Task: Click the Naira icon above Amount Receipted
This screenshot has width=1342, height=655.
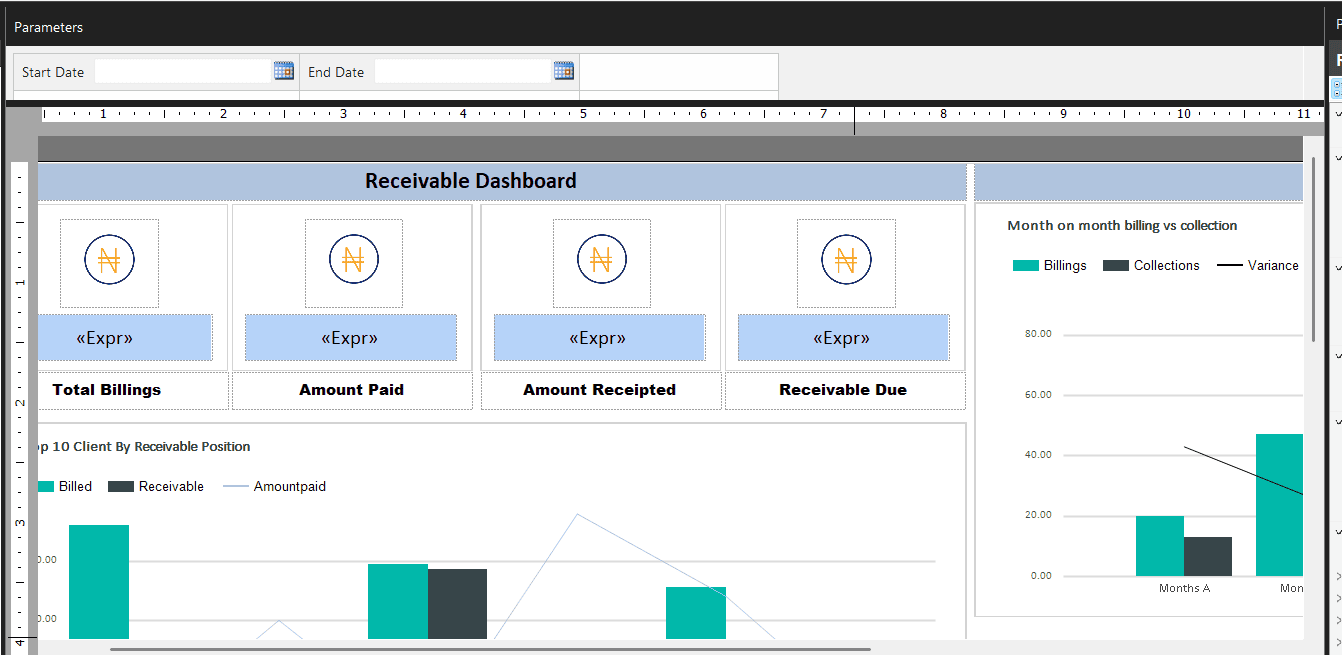Action: [601, 261]
